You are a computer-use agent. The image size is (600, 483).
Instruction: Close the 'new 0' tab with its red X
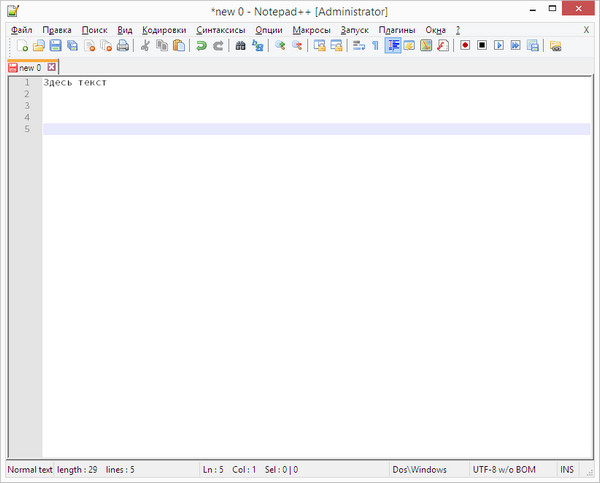(52, 67)
